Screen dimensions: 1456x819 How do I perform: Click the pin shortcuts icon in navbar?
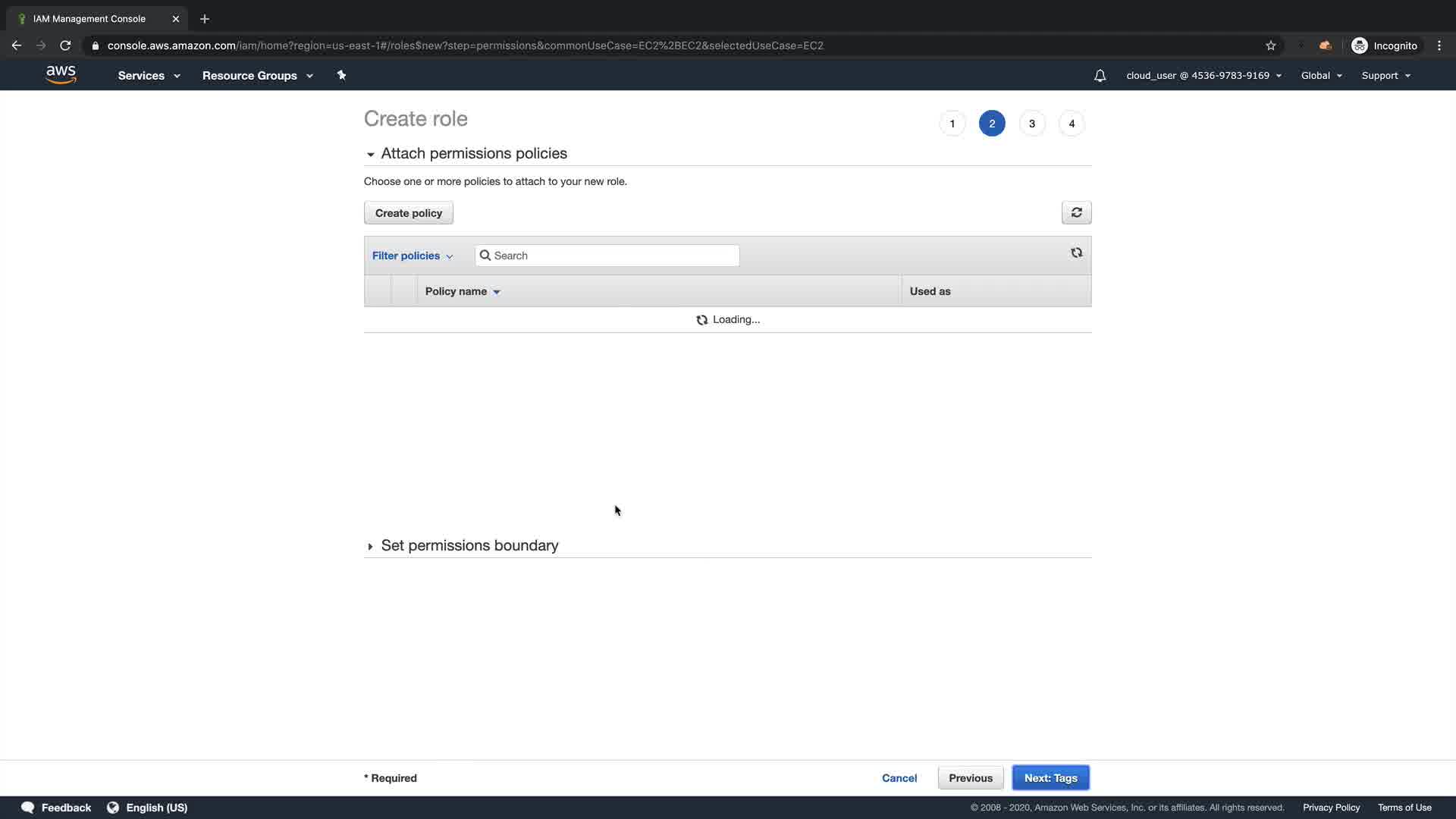coord(341,75)
